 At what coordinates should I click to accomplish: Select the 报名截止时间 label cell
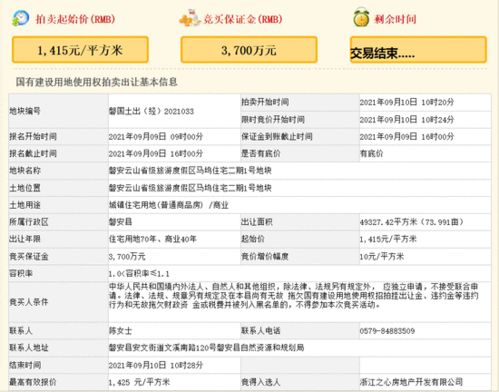pos(58,154)
